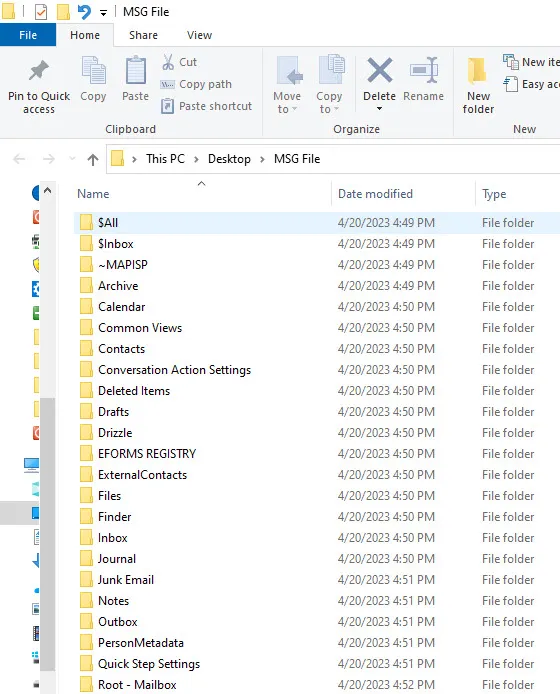Click Desktop in the address breadcrumb
The height and width of the screenshot is (694, 560).
coord(229,159)
